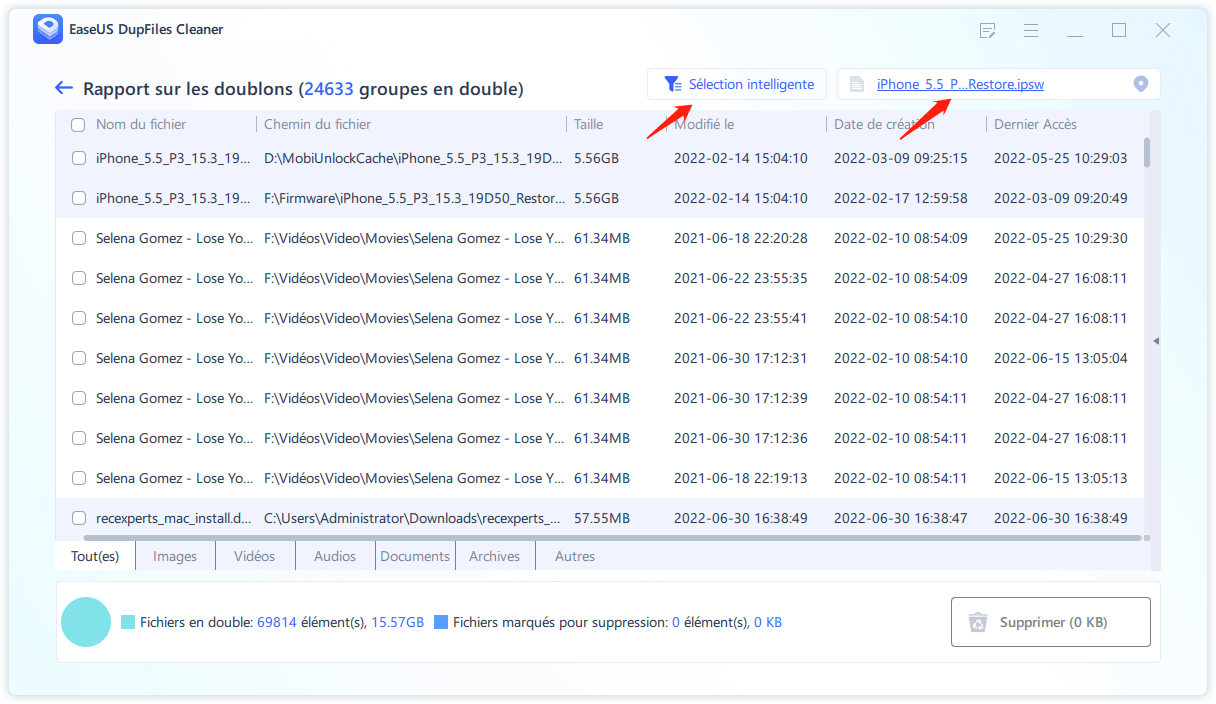Check the iPhone file in F:\Firmware
The image size is (1216, 704).
click(x=78, y=198)
